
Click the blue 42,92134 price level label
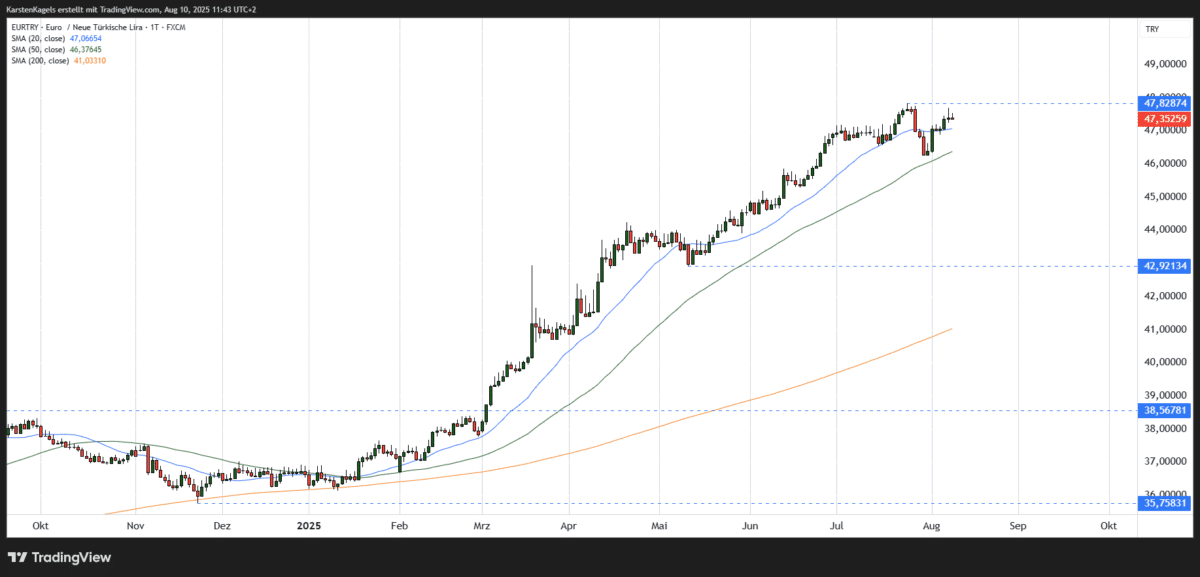(1163, 266)
